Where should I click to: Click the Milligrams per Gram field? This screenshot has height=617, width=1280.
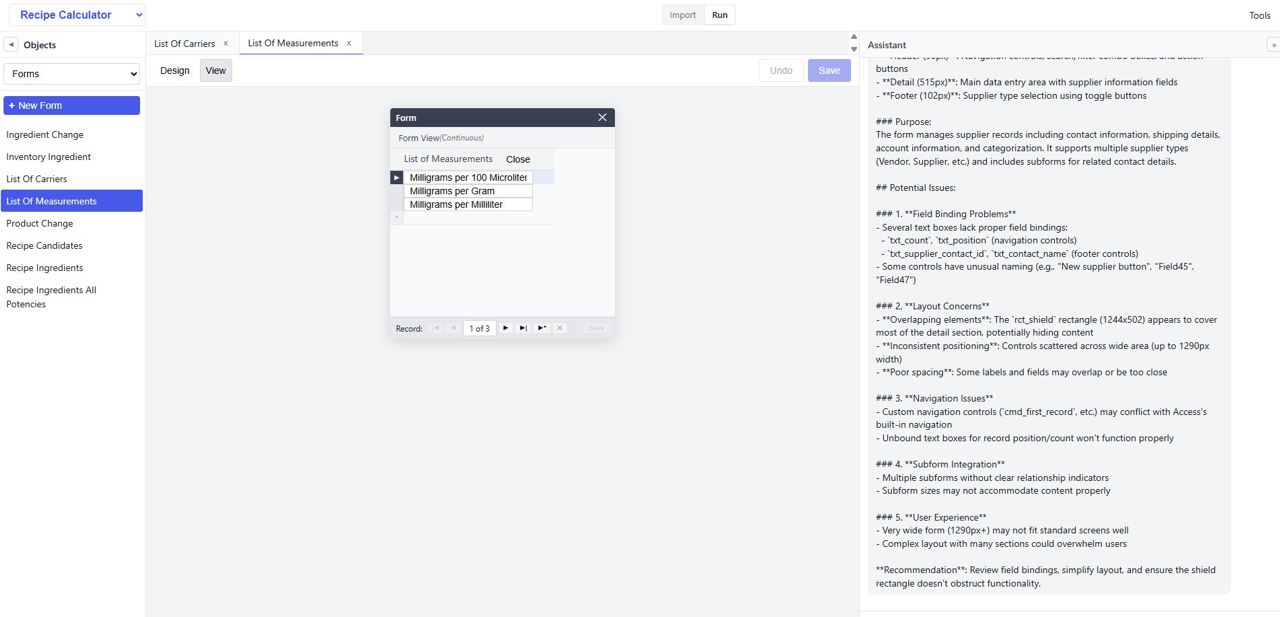(468, 191)
